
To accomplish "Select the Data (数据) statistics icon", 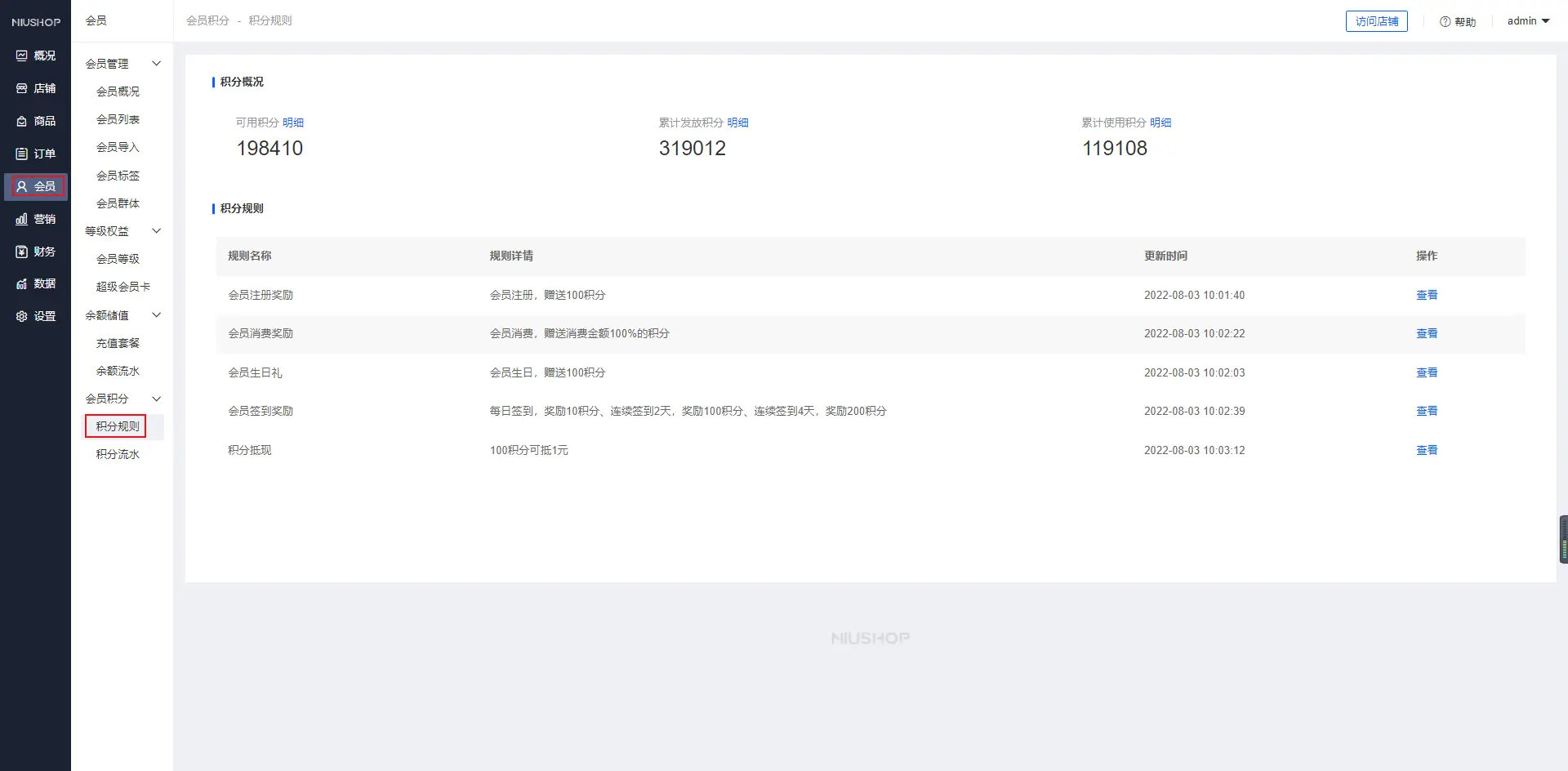I will 22,283.
